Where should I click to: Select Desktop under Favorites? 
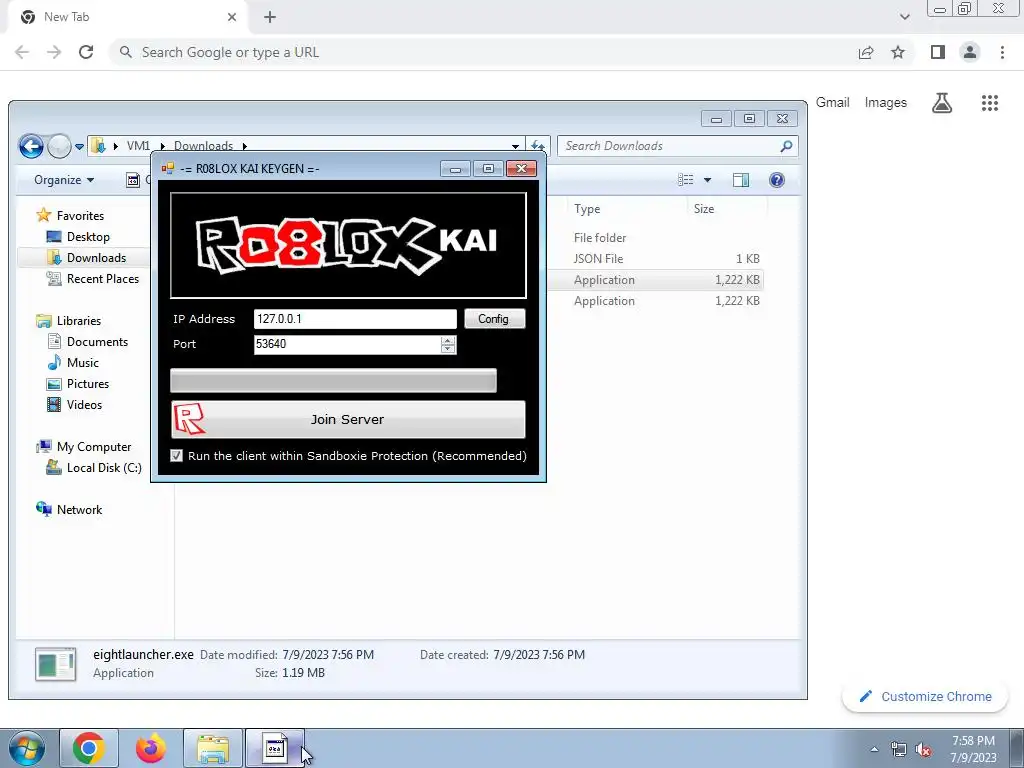click(88, 237)
